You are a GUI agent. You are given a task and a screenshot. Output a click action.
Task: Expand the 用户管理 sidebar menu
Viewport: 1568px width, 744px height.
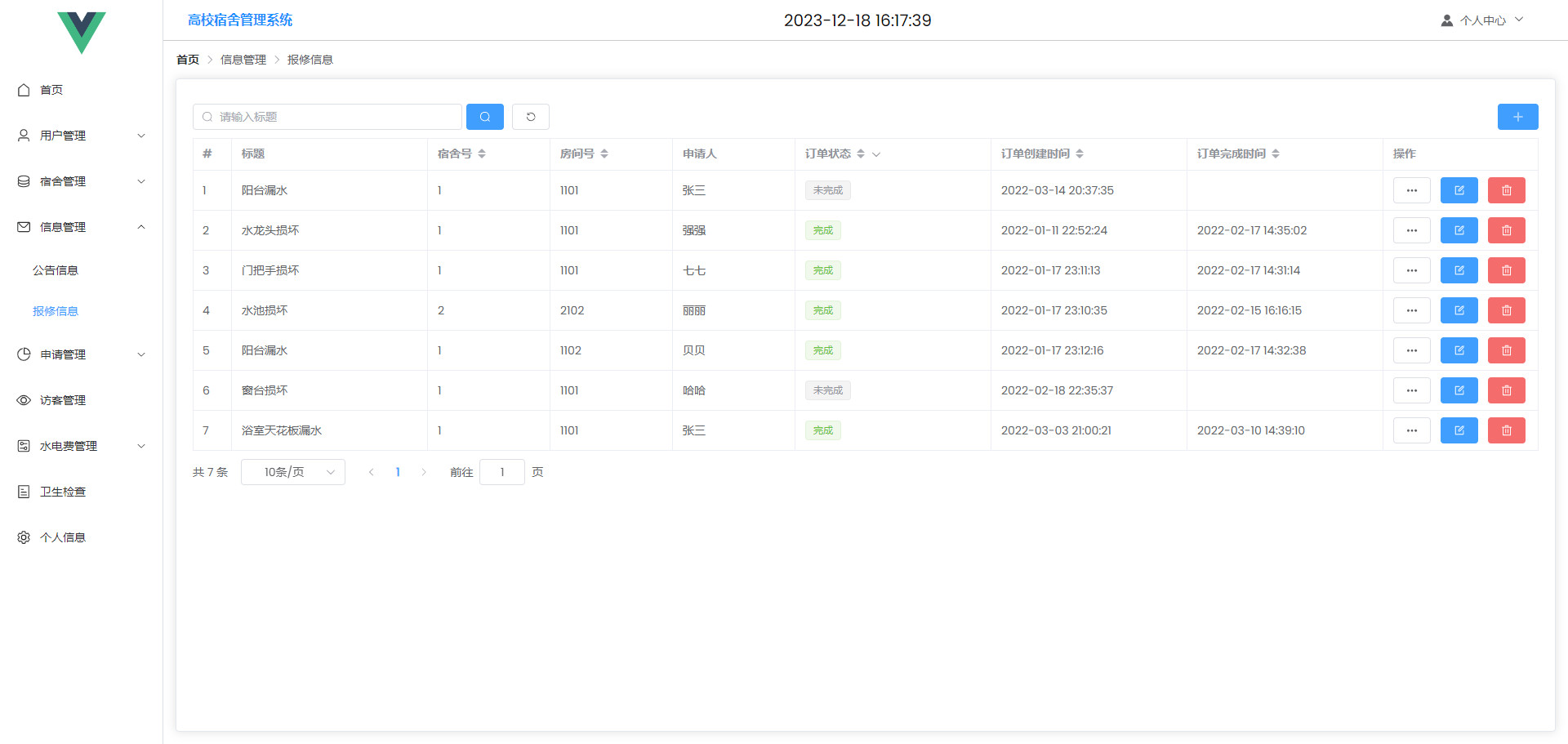click(x=82, y=136)
